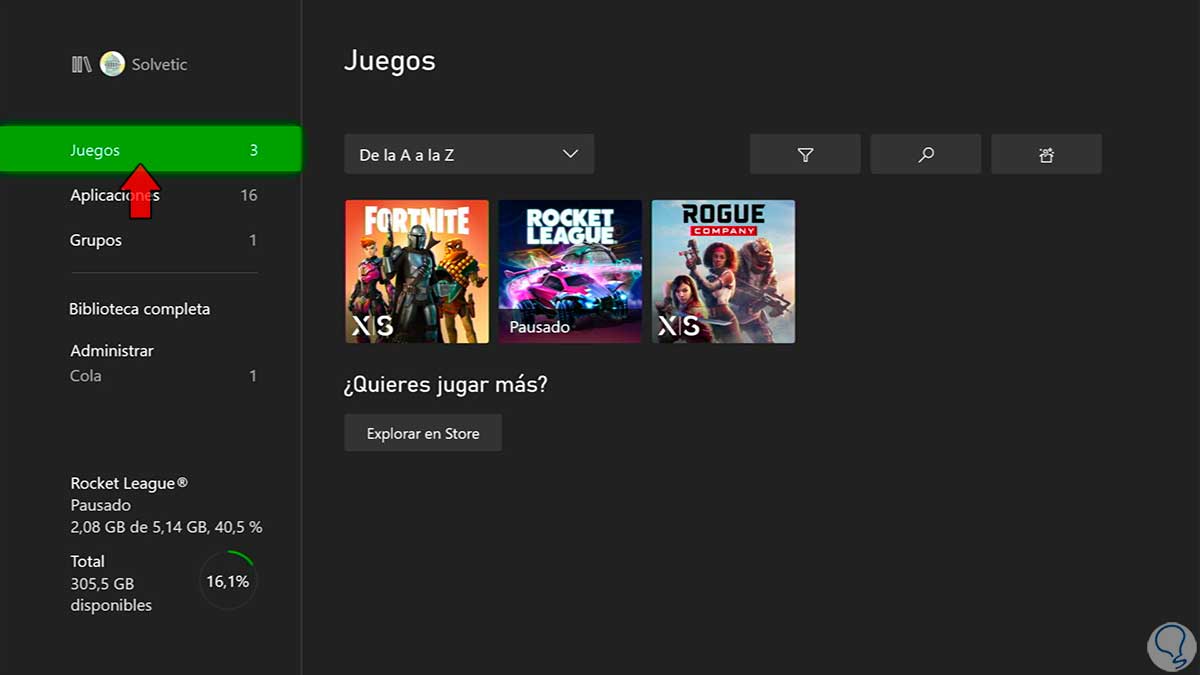
Task: Click the 16,1% storage usage ring
Action: click(x=228, y=581)
